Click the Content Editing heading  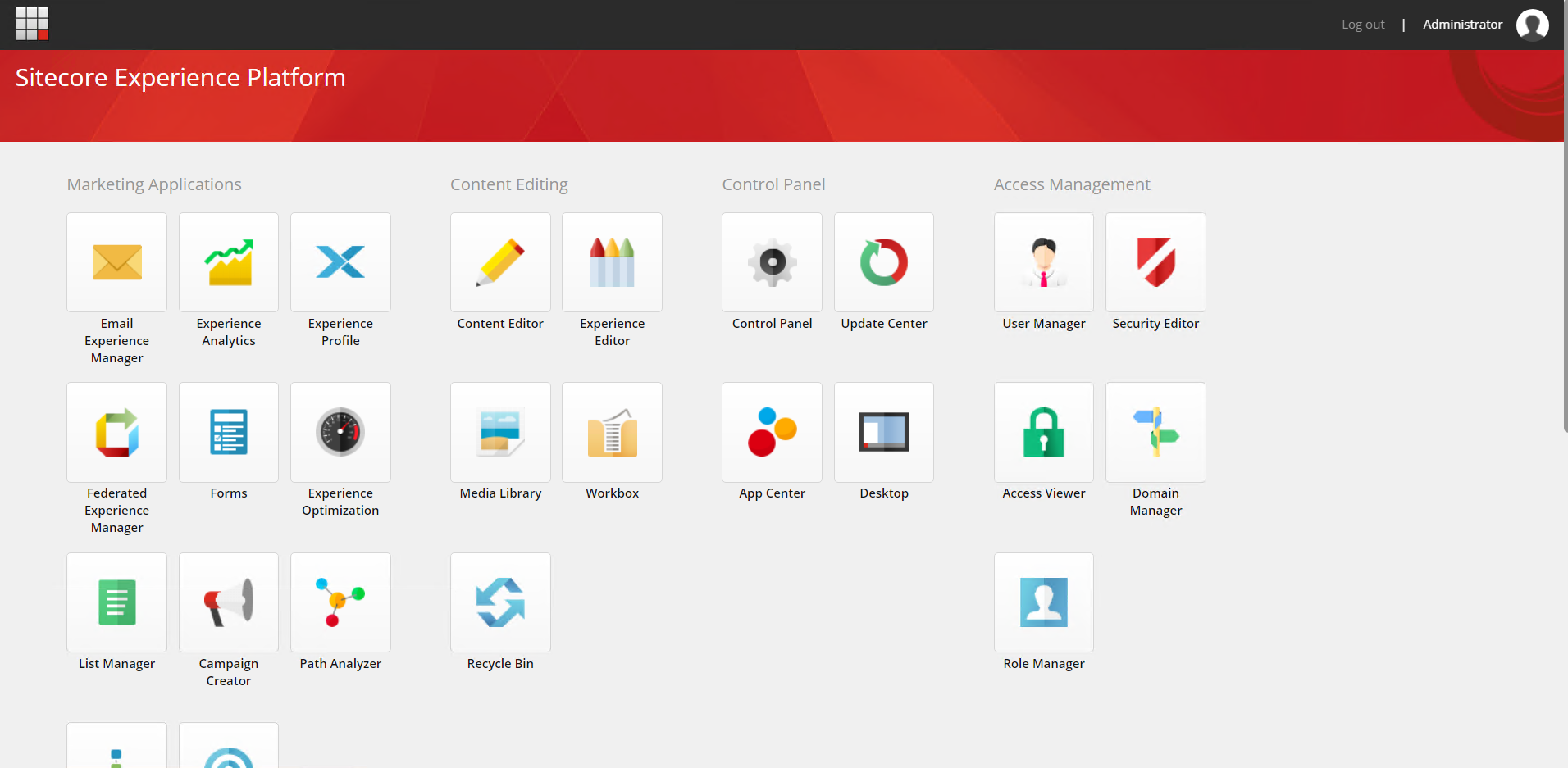[x=508, y=184]
